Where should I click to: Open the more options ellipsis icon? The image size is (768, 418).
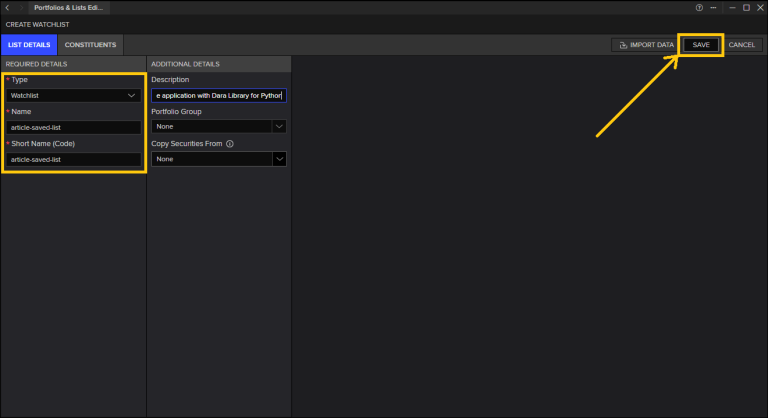click(713, 8)
